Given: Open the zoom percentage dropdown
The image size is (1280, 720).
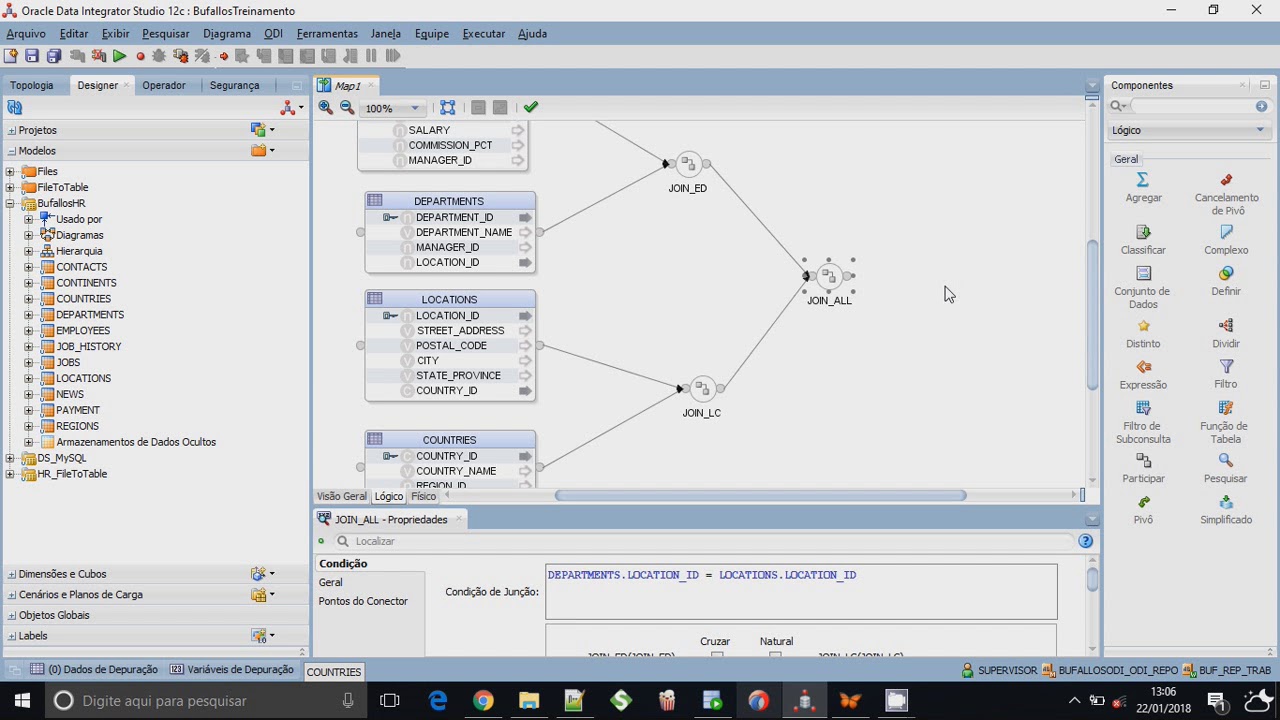Looking at the screenshot, I should pyautogui.click(x=414, y=108).
